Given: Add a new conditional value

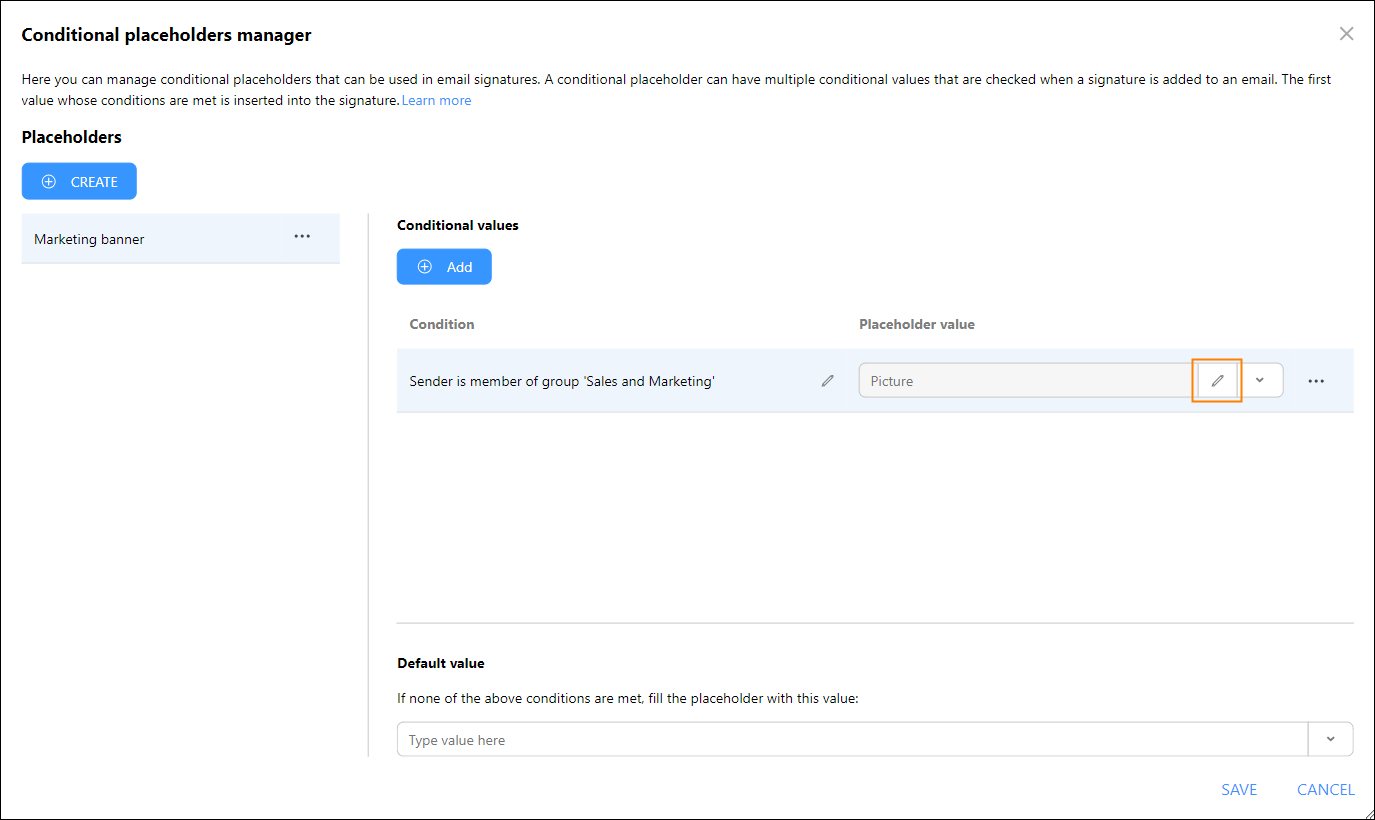Looking at the screenshot, I should pos(444,267).
